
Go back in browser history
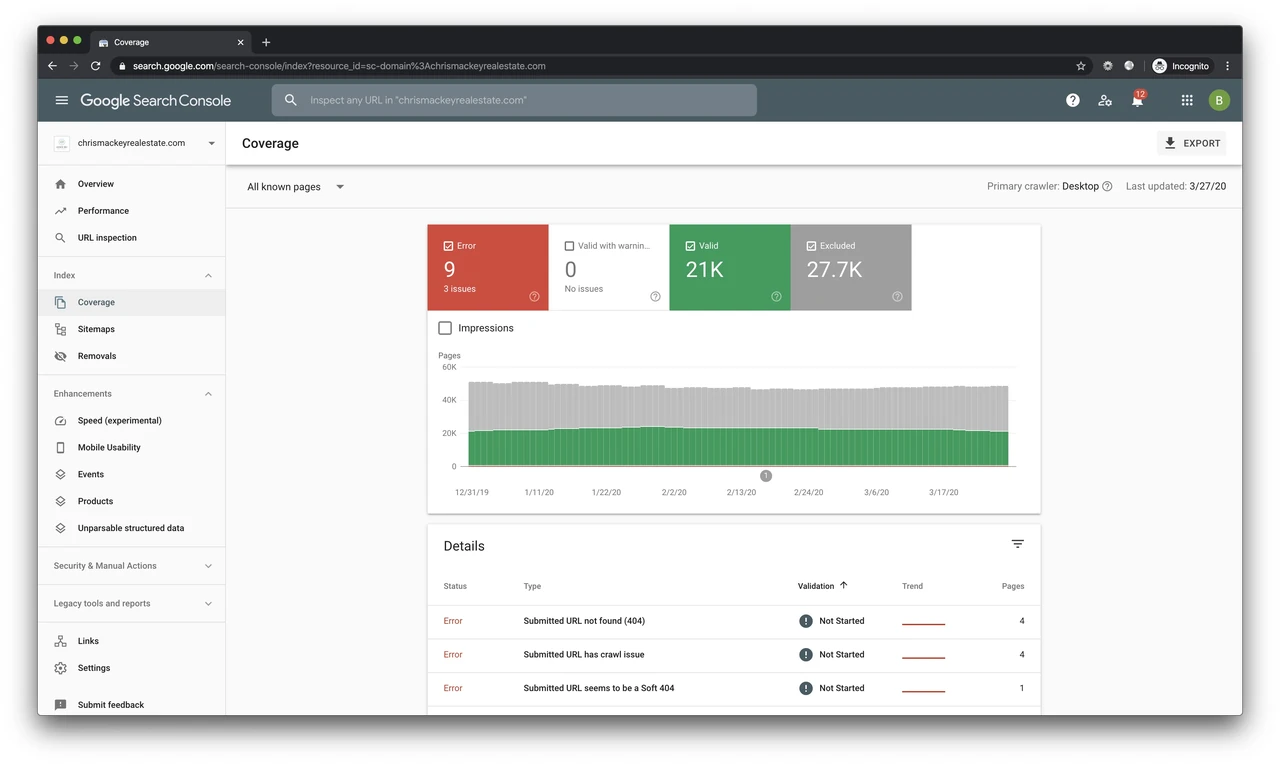click(53, 66)
